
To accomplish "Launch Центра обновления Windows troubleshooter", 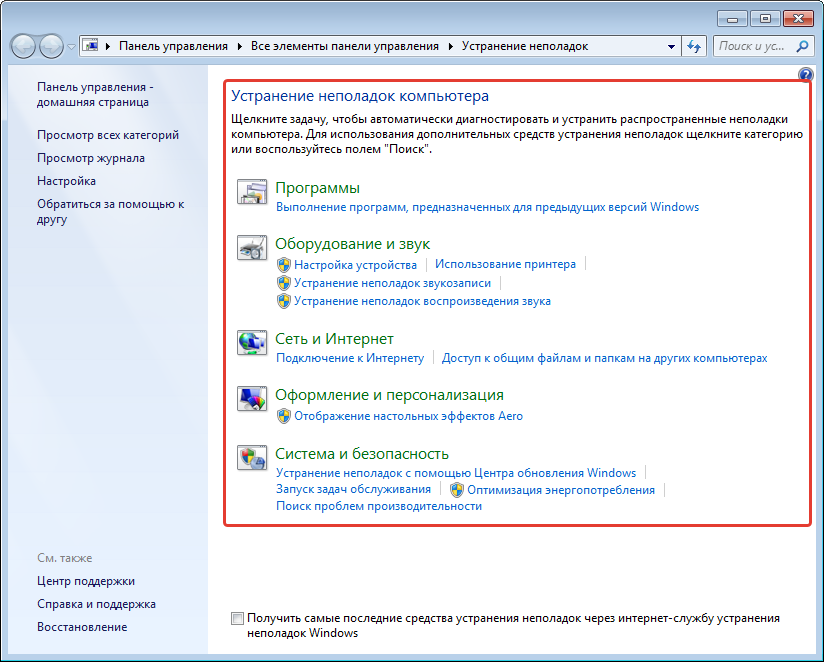I will [456, 473].
